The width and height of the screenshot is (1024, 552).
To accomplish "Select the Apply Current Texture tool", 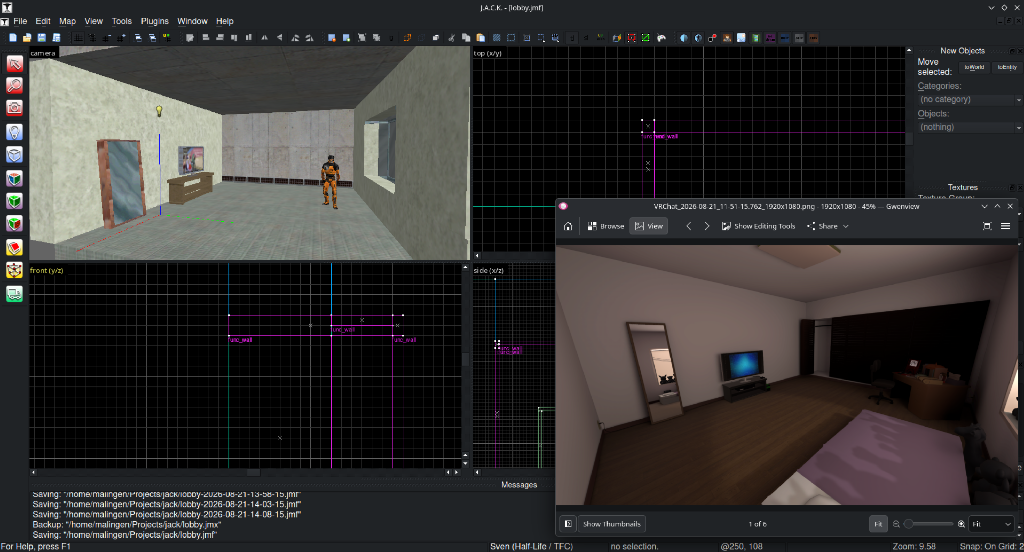I will pos(14,201).
